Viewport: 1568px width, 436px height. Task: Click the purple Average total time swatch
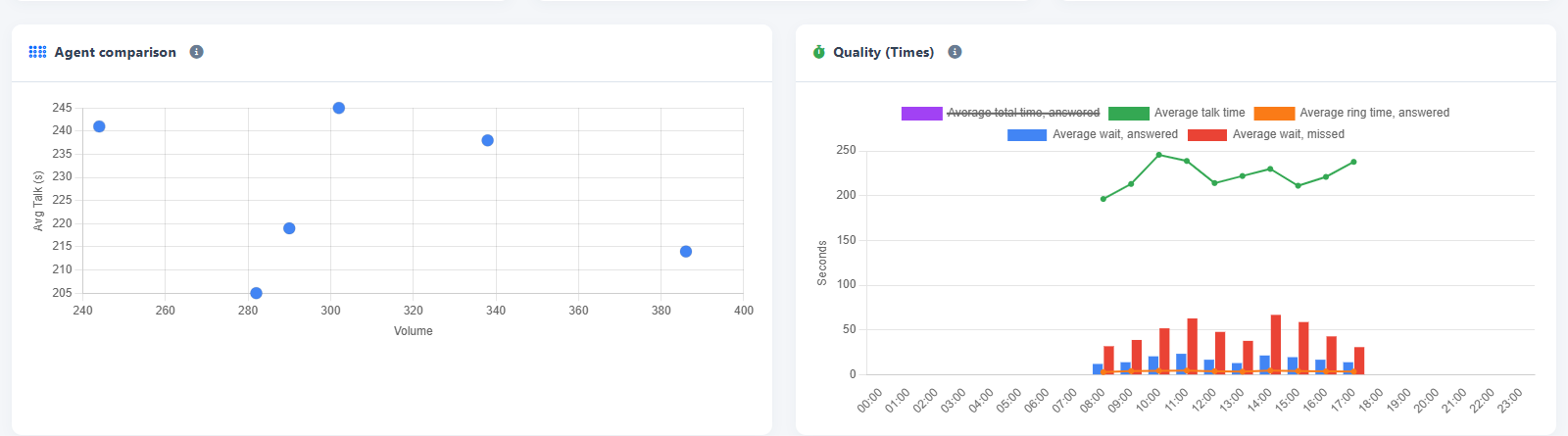pyautogui.click(x=921, y=114)
